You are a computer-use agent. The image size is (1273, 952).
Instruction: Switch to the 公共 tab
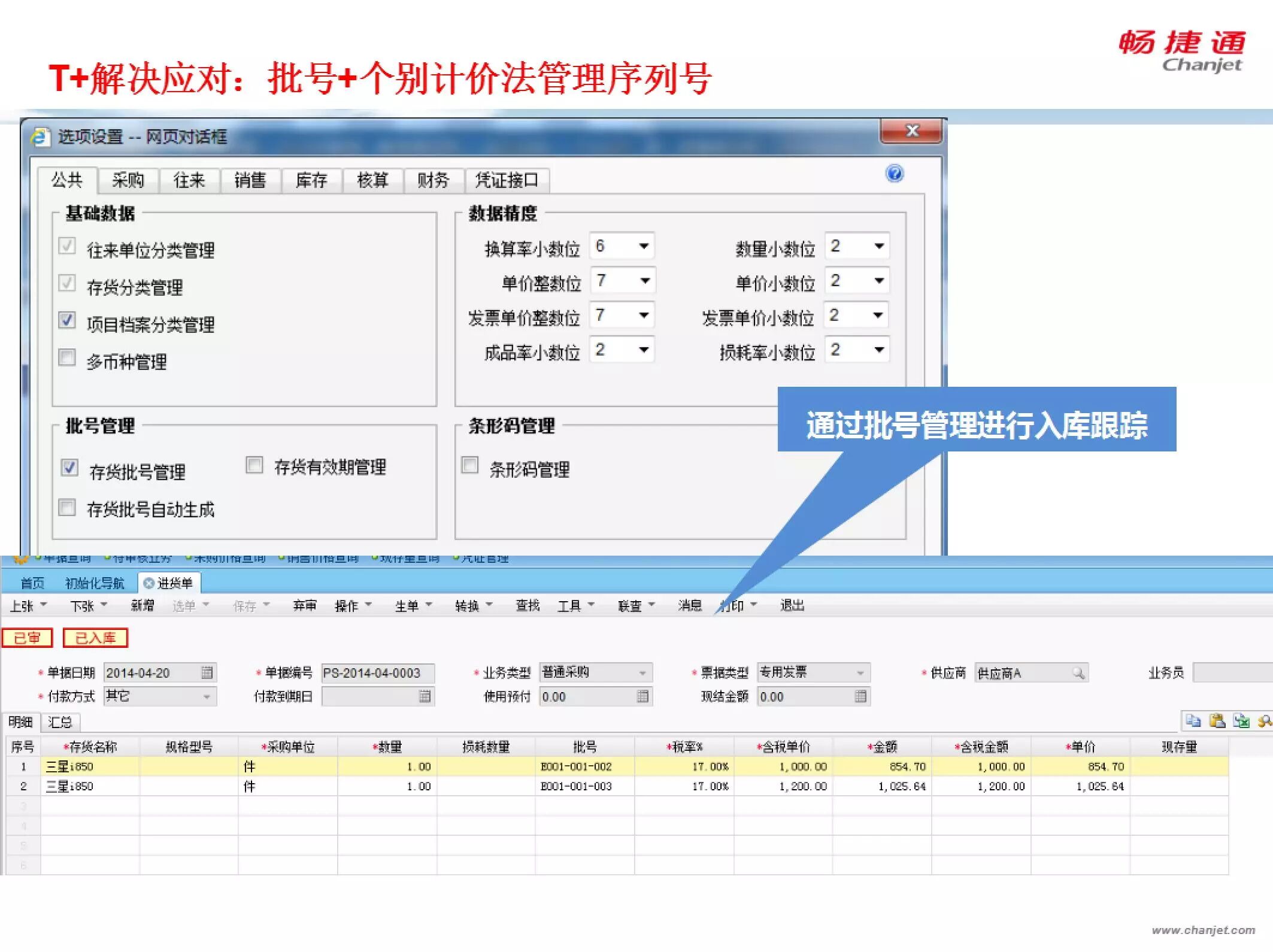[67, 180]
